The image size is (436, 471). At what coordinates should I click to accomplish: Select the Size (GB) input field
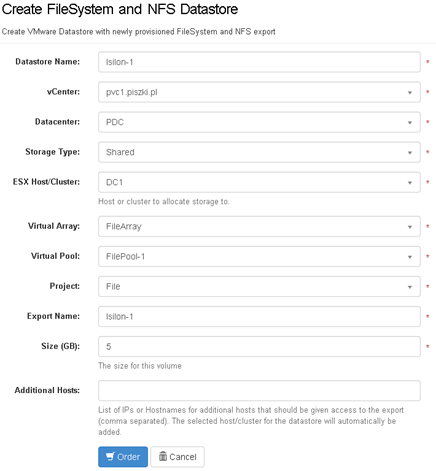[259, 347]
